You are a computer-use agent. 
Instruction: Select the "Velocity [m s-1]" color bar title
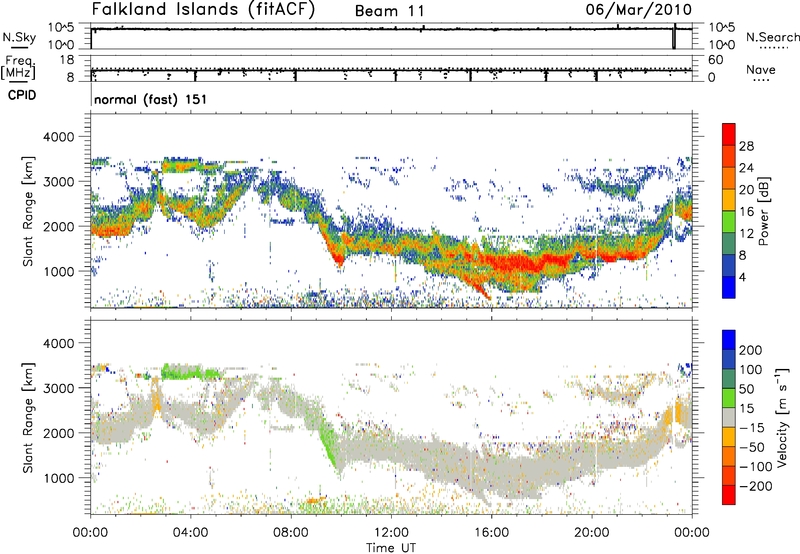[x=781, y=417]
